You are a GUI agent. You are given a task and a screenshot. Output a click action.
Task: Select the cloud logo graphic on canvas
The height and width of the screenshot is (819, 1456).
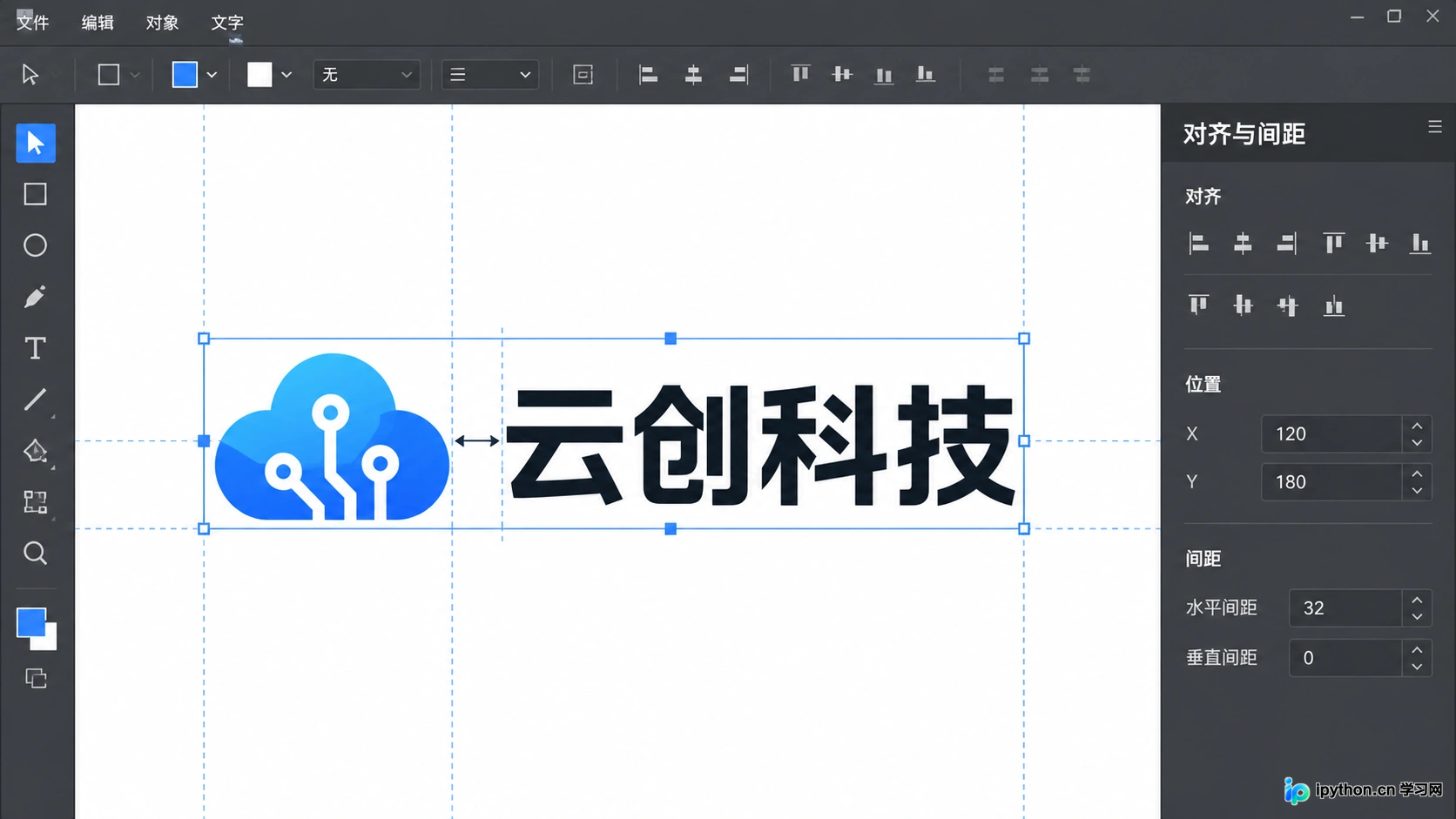332,437
